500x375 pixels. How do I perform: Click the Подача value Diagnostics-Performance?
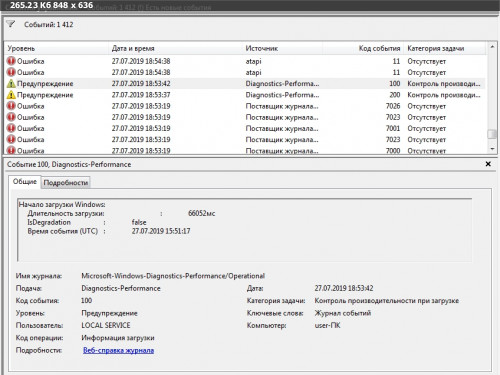pos(121,288)
